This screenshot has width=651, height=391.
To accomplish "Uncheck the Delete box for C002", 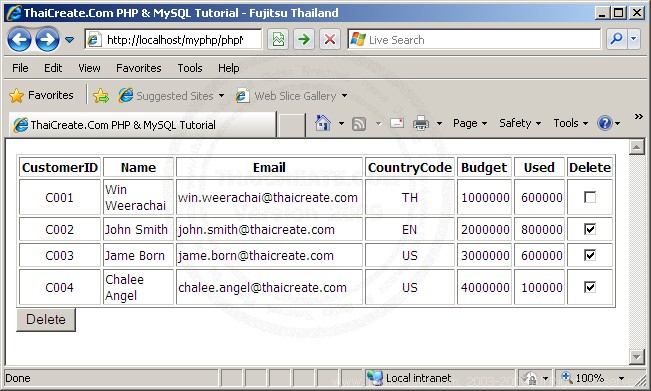I will pos(590,229).
